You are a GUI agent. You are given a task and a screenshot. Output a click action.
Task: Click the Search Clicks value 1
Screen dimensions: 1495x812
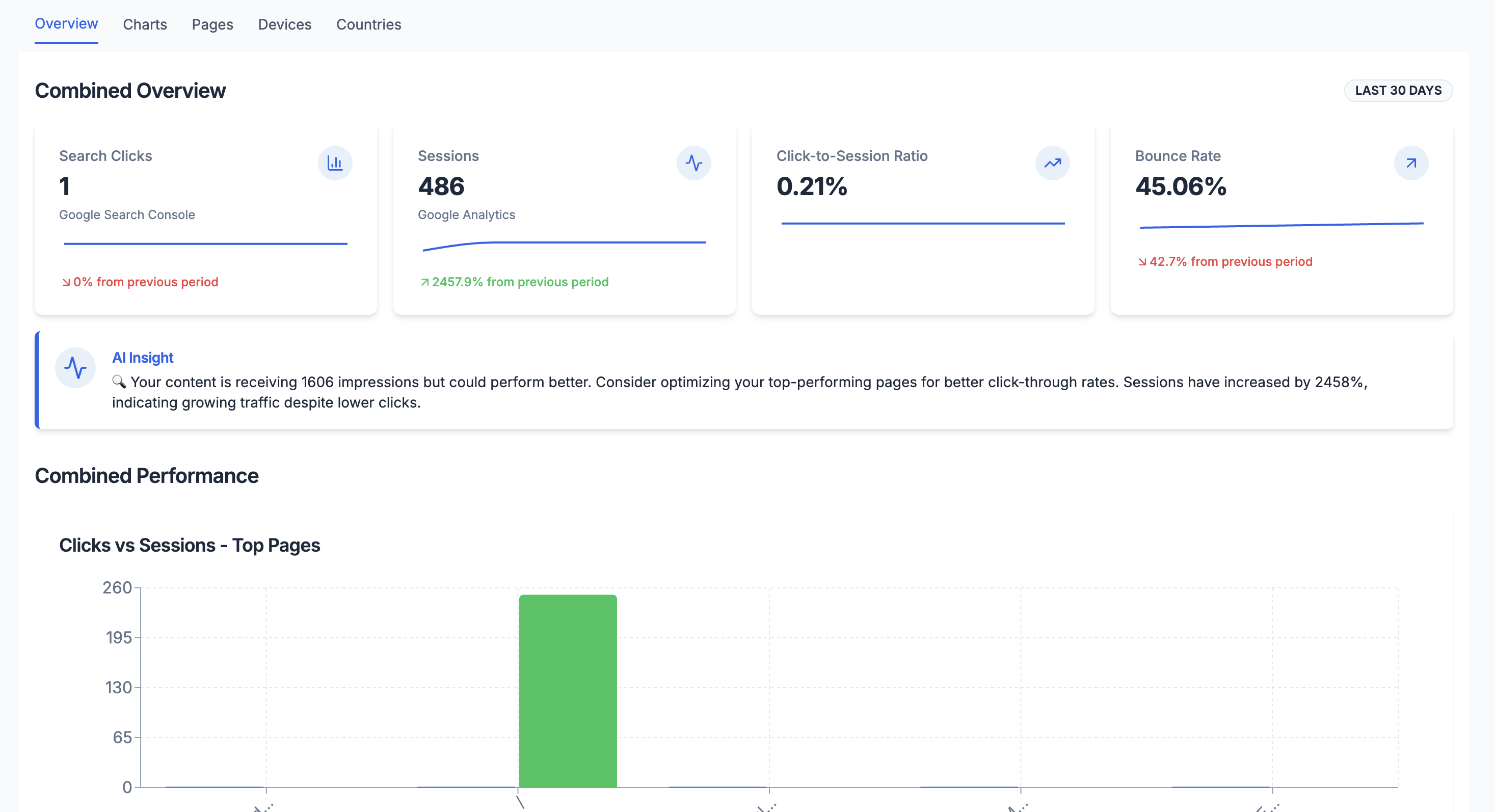(x=64, y=187)
